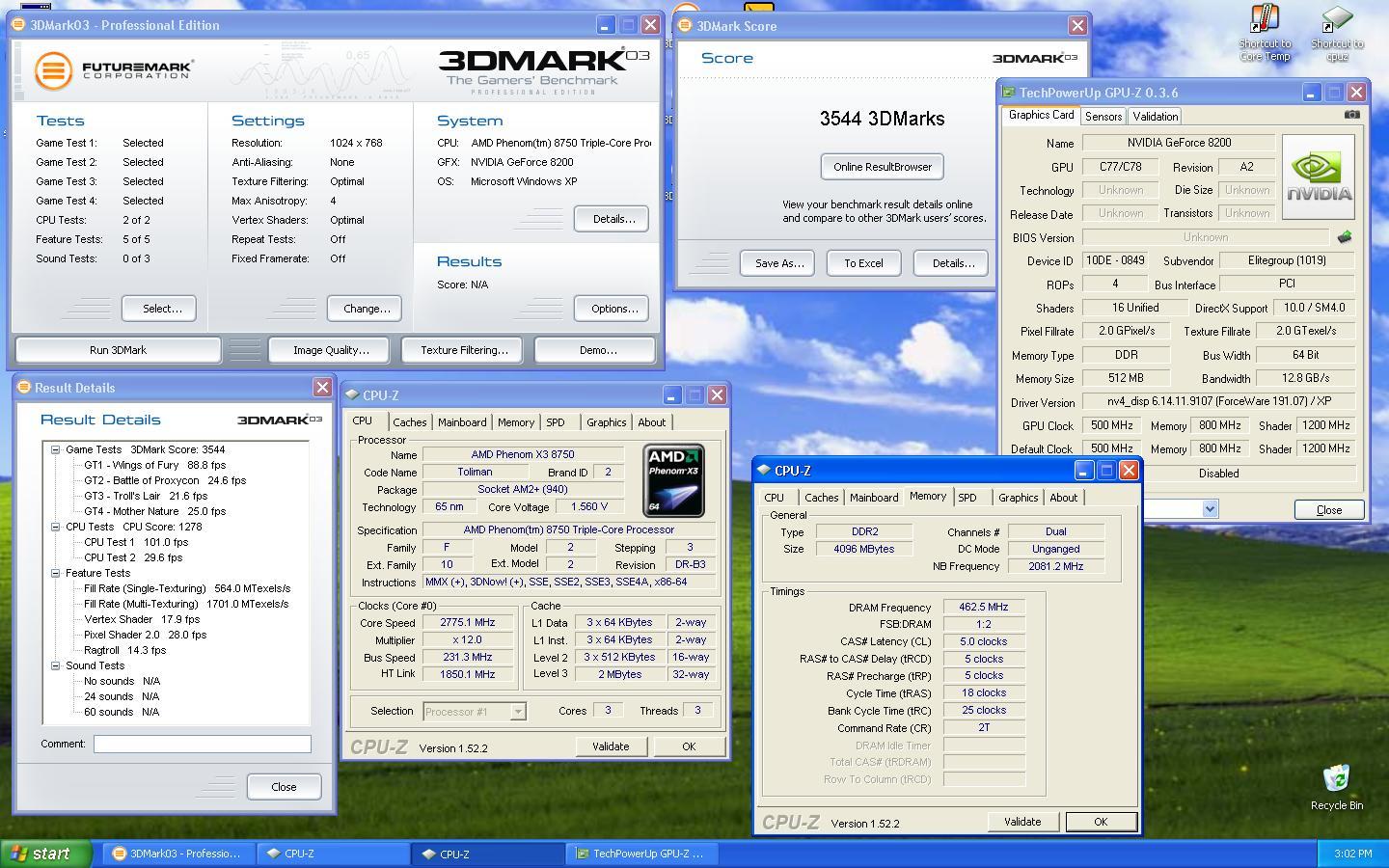Open Graphics tab in CPU-Z Memory window
The image size is (1389, 868).
1018,498
